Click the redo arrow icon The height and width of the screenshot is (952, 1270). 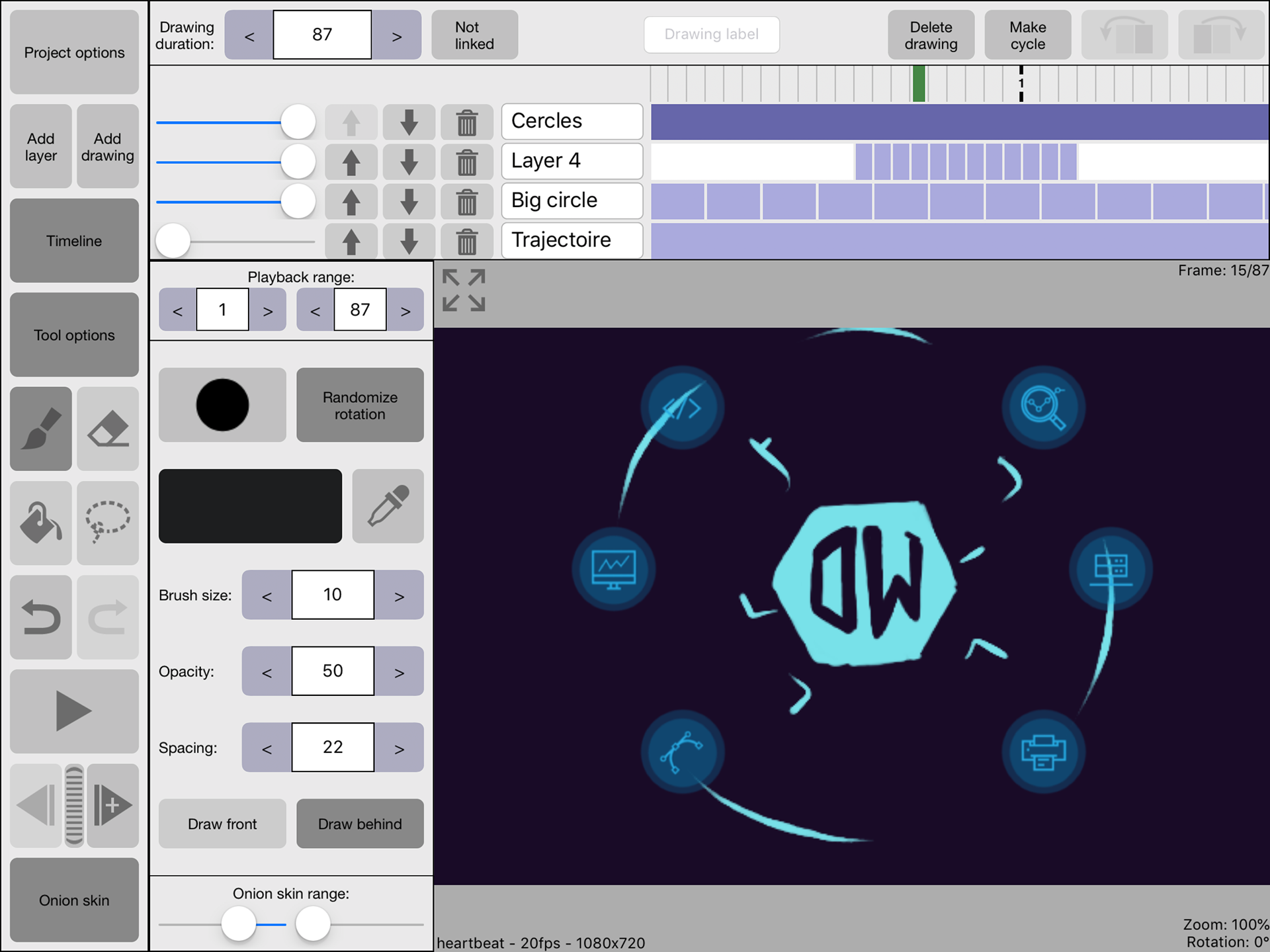108,617
